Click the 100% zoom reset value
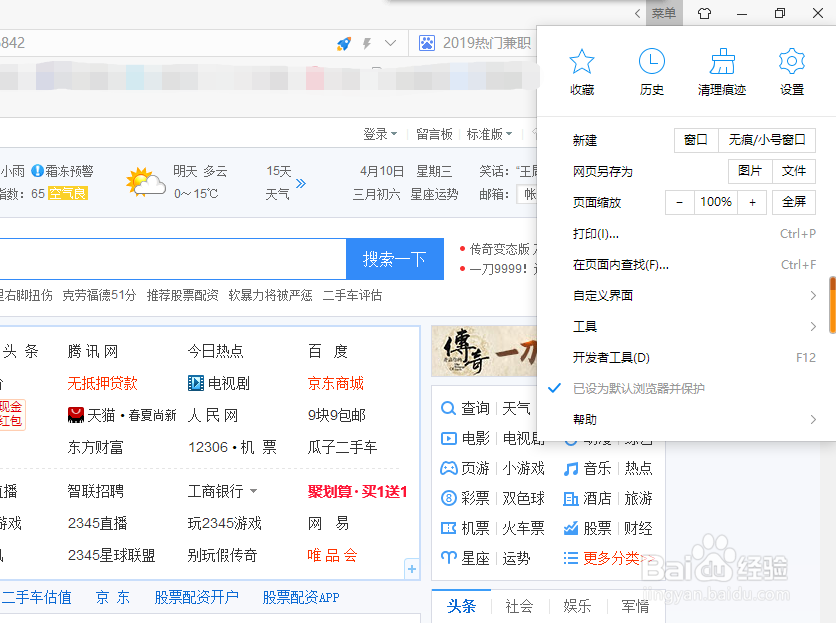836x623 pixels. (716, 202)
